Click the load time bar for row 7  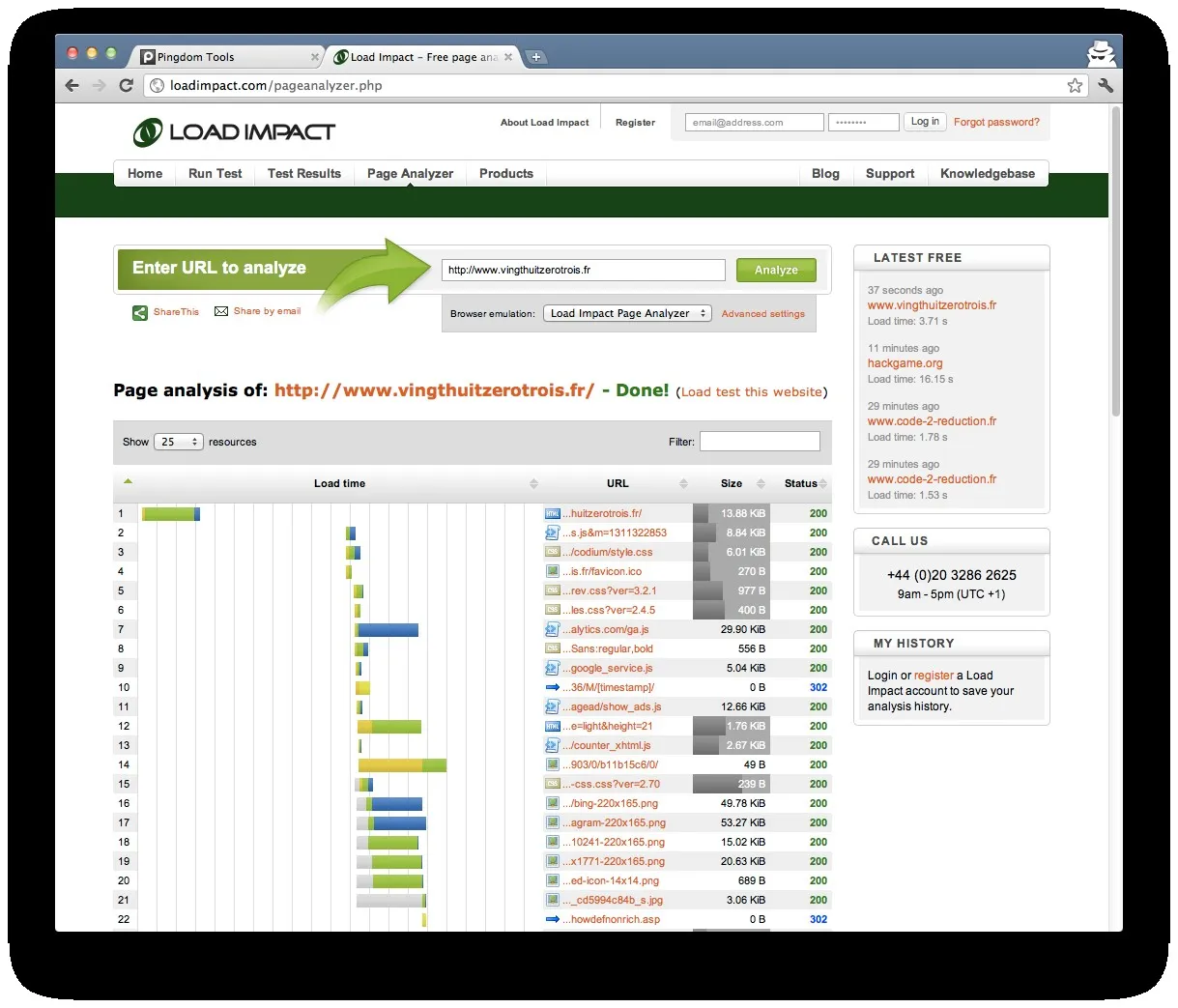(x=387, y=629)
